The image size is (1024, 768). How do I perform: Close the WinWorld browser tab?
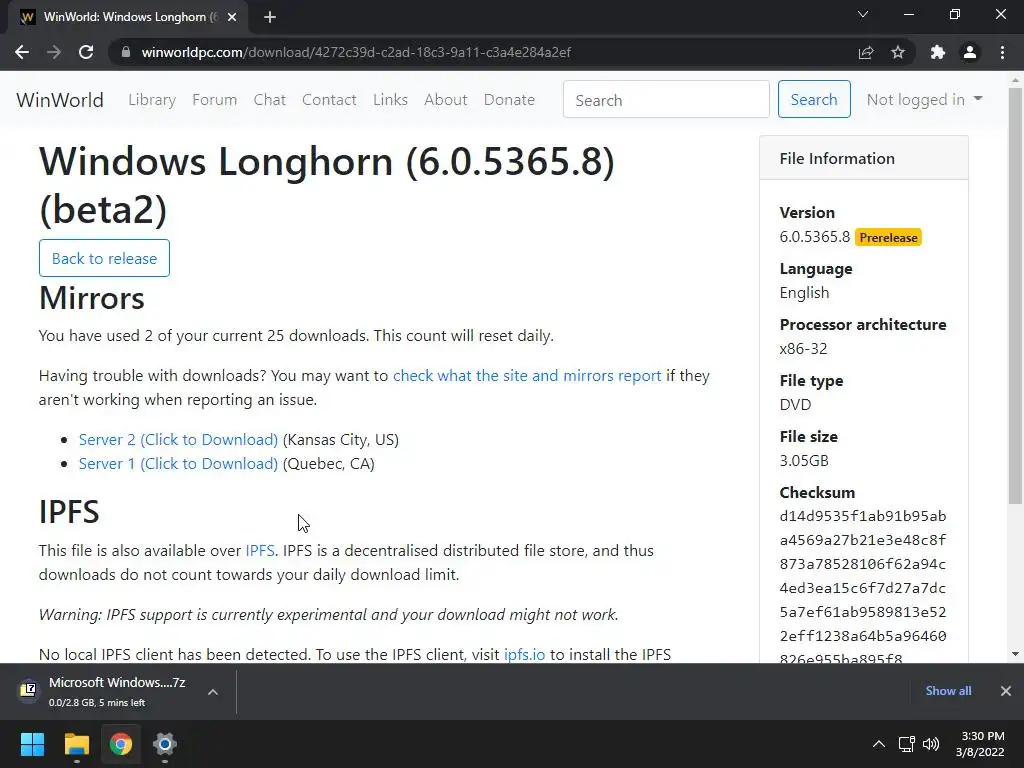click(x=232, y=17)
